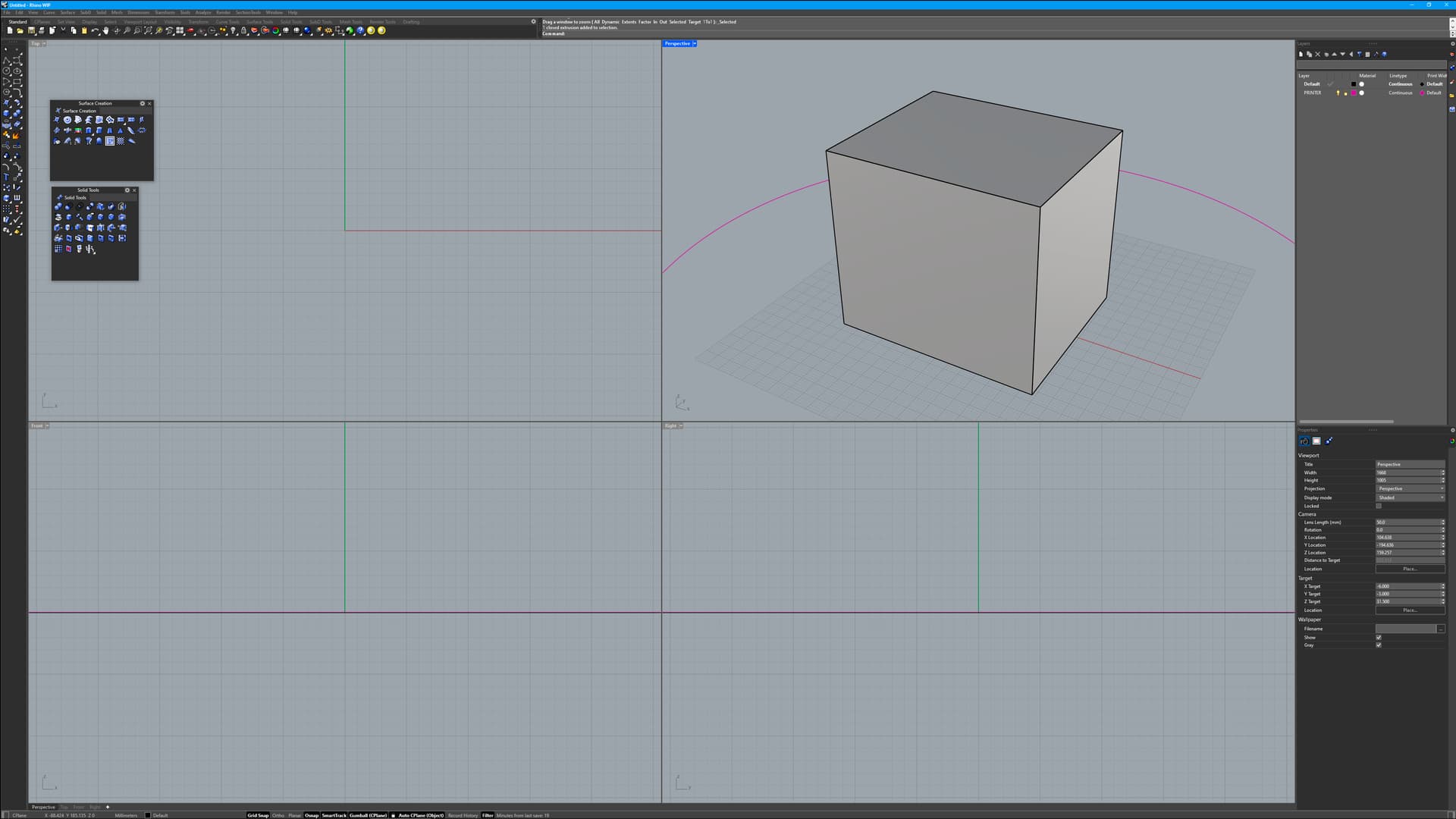This screenshot has height=819, width=1456.
Task: Toggle the Show wallpaper checkbox
Action: click(x=1379, y=637)
